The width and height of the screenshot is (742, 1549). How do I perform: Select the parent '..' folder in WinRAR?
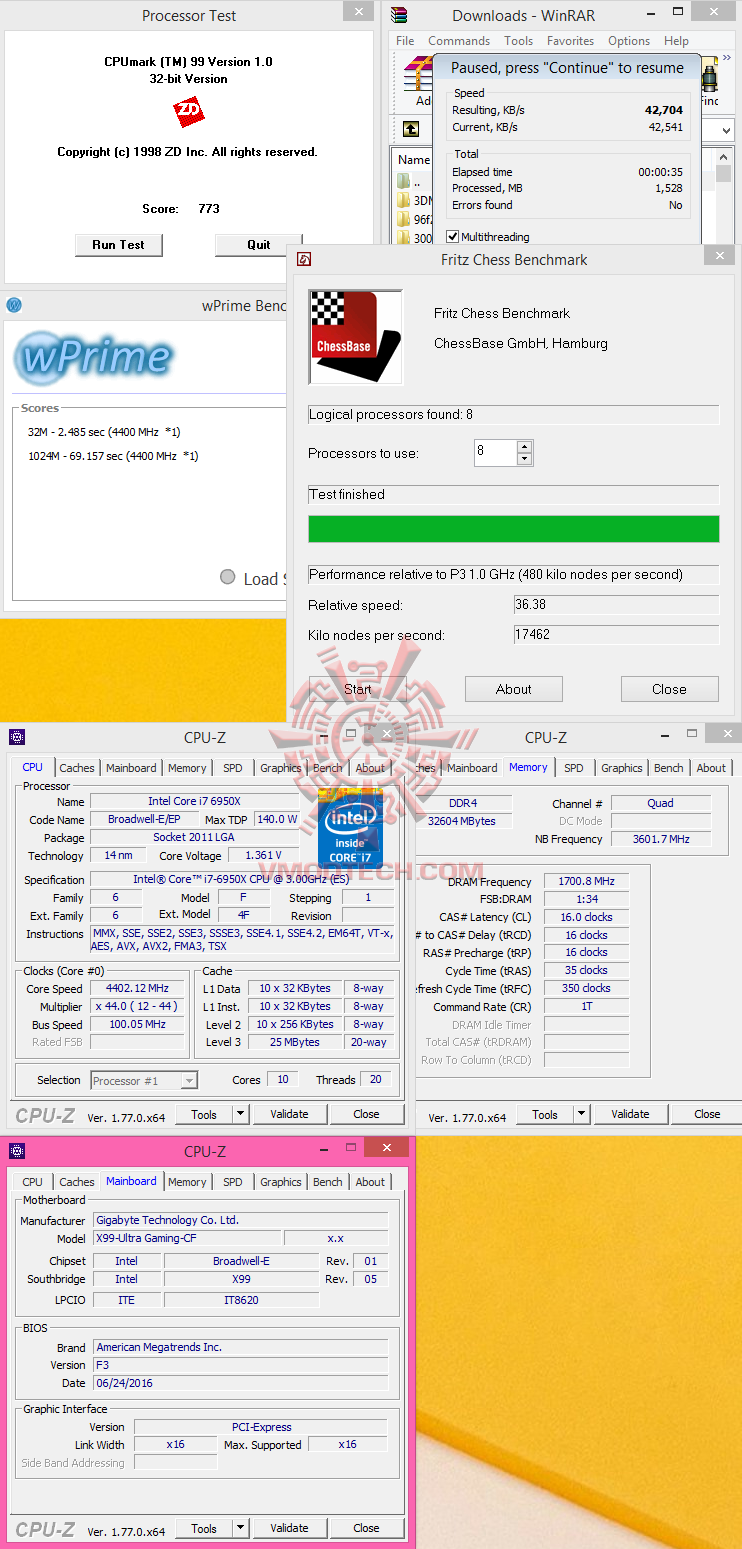point(404,181)
